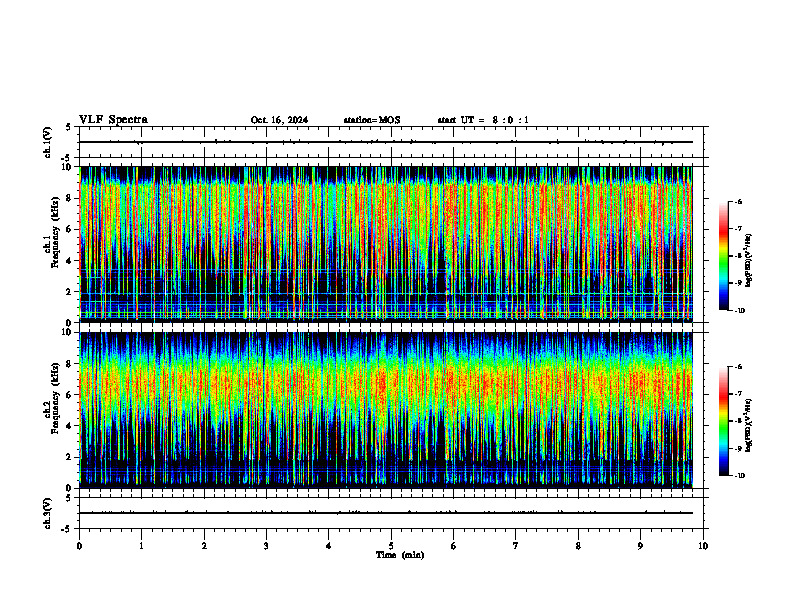Click inside the ch.1 frequency spectrogram
The image size is (792, 612).
391,244
